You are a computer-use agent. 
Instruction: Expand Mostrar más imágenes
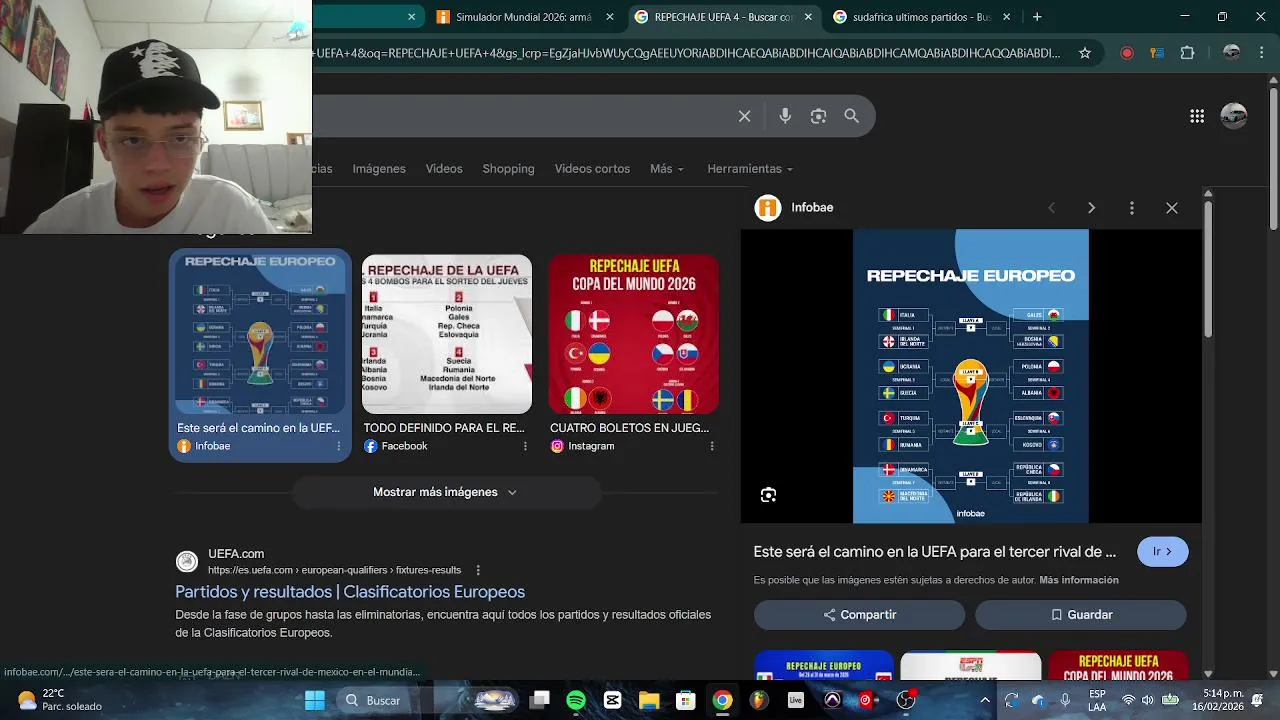click(x=445, y=492)
